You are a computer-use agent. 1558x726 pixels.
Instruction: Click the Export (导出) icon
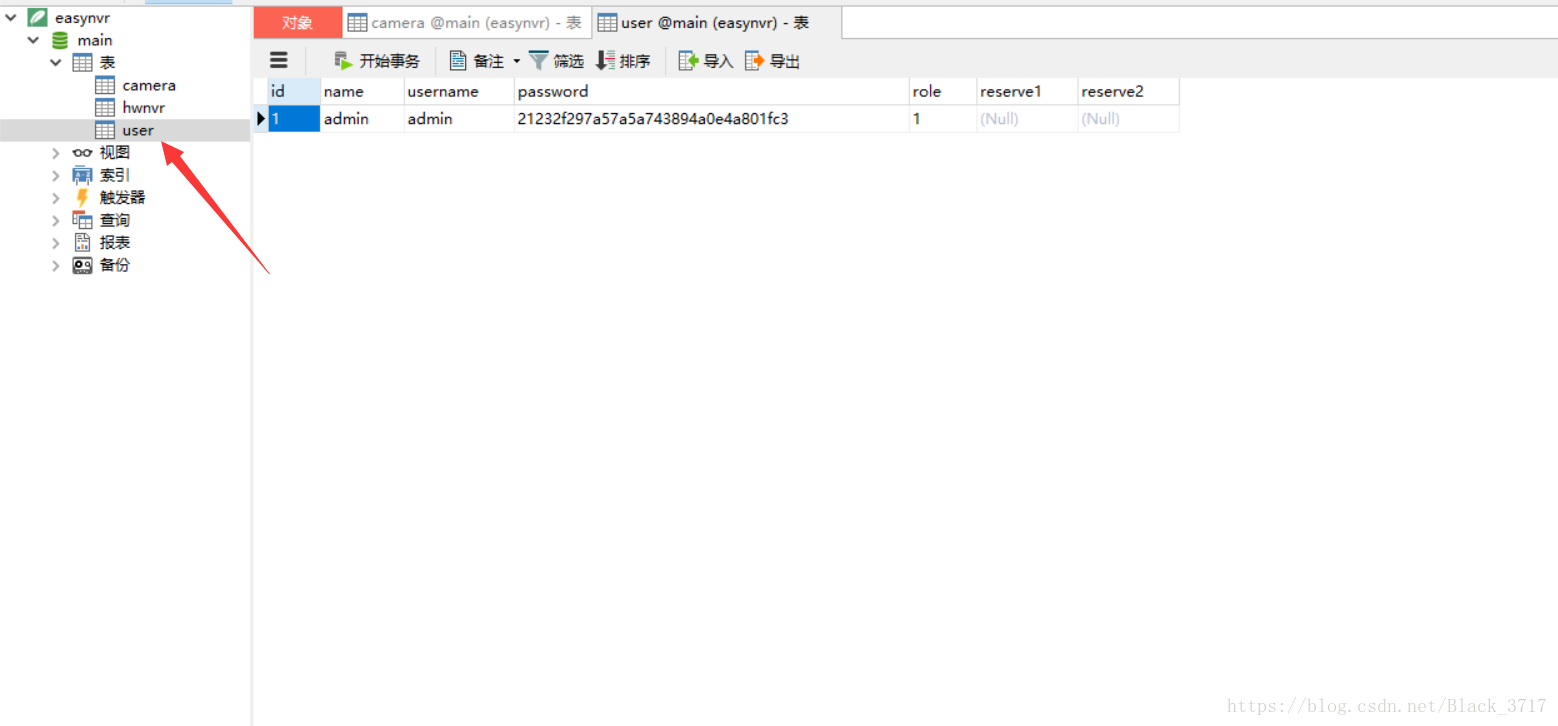pyautogui.click(x=754, y=61)
